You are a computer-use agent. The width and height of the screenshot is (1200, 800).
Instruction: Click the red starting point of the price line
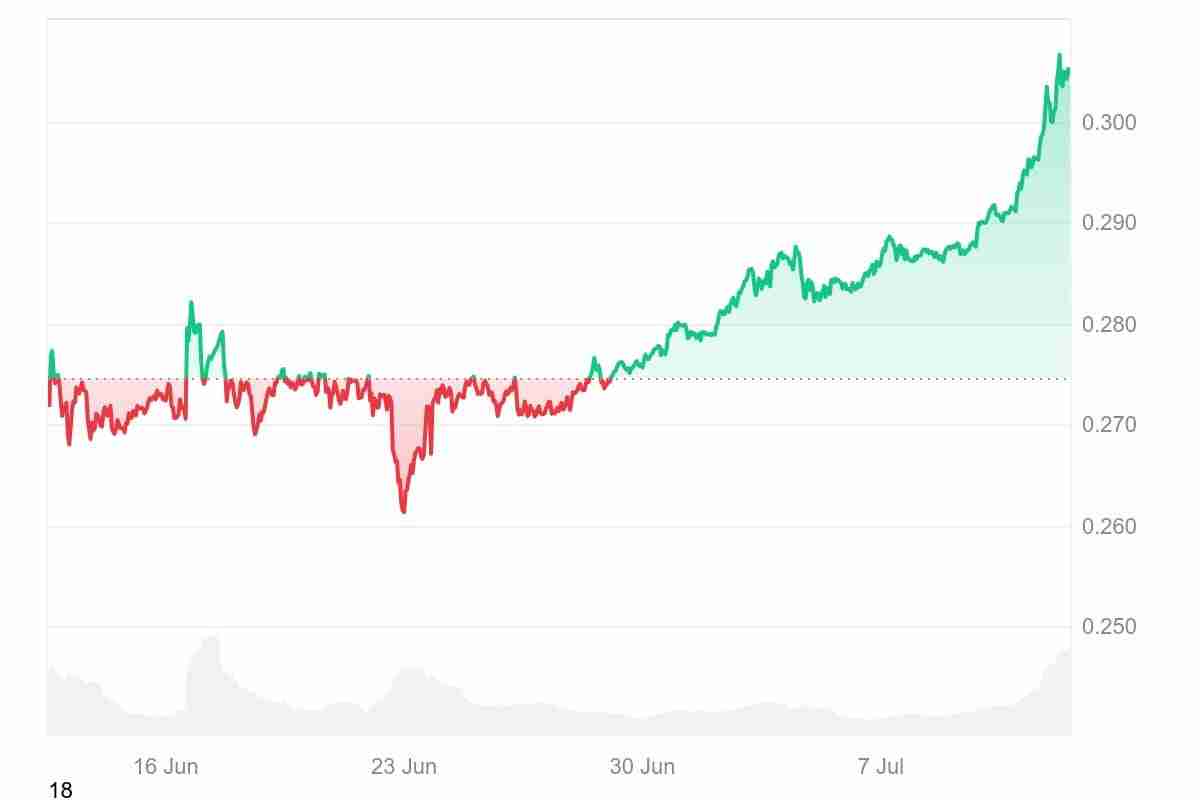(x=49, y=403)
